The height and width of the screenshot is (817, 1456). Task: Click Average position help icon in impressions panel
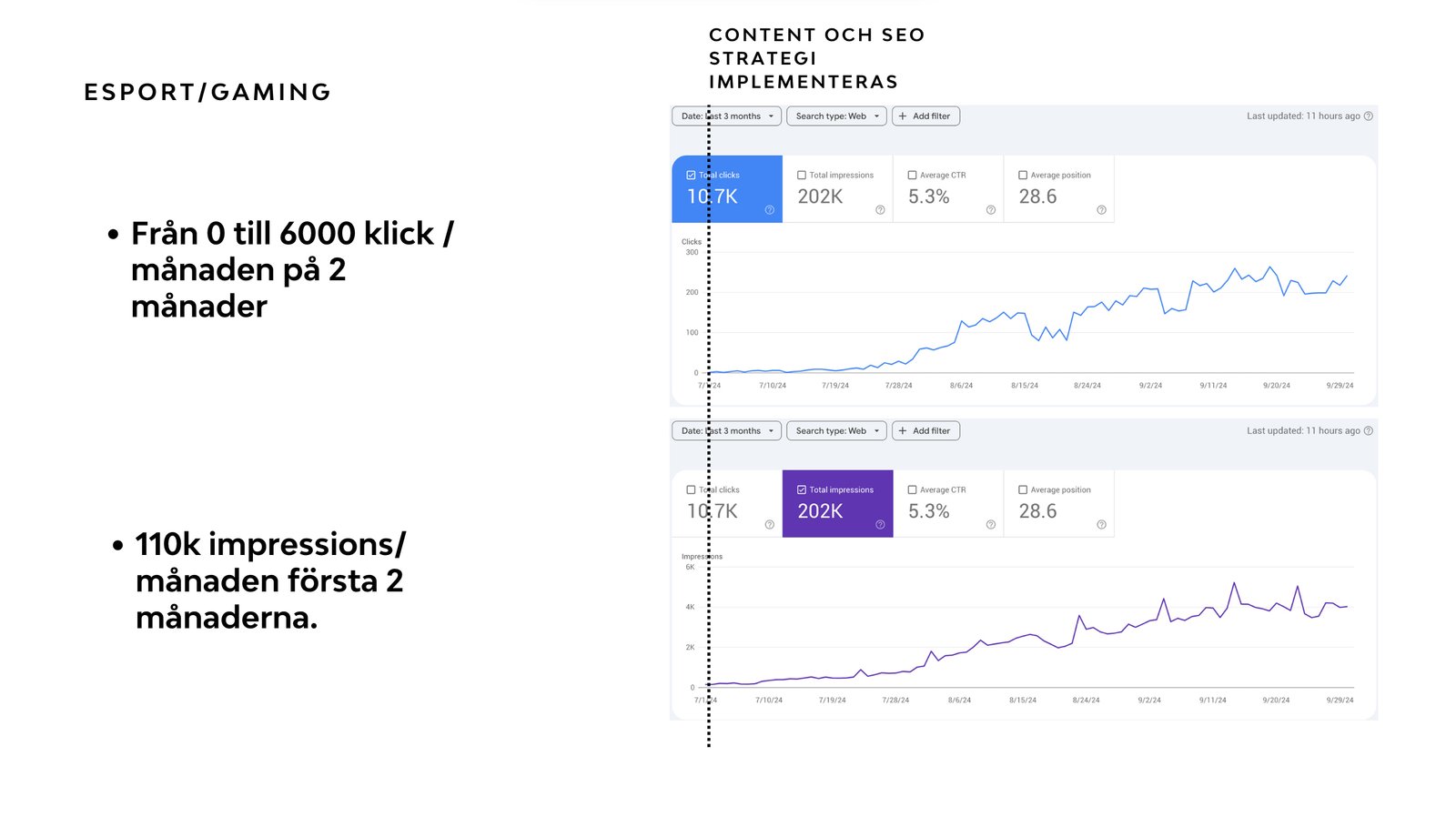[x=1101, y=525]
